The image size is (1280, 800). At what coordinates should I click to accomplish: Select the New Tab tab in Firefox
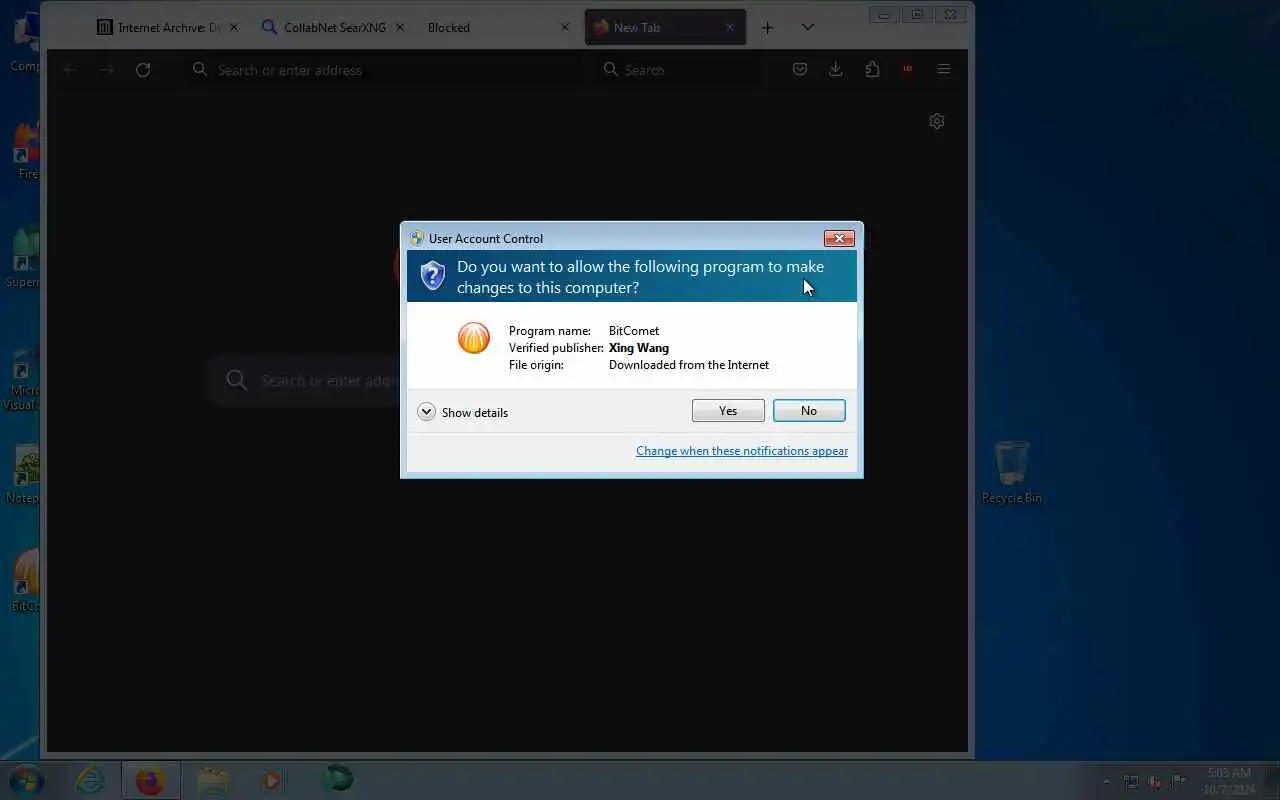[x=665, y=28]
